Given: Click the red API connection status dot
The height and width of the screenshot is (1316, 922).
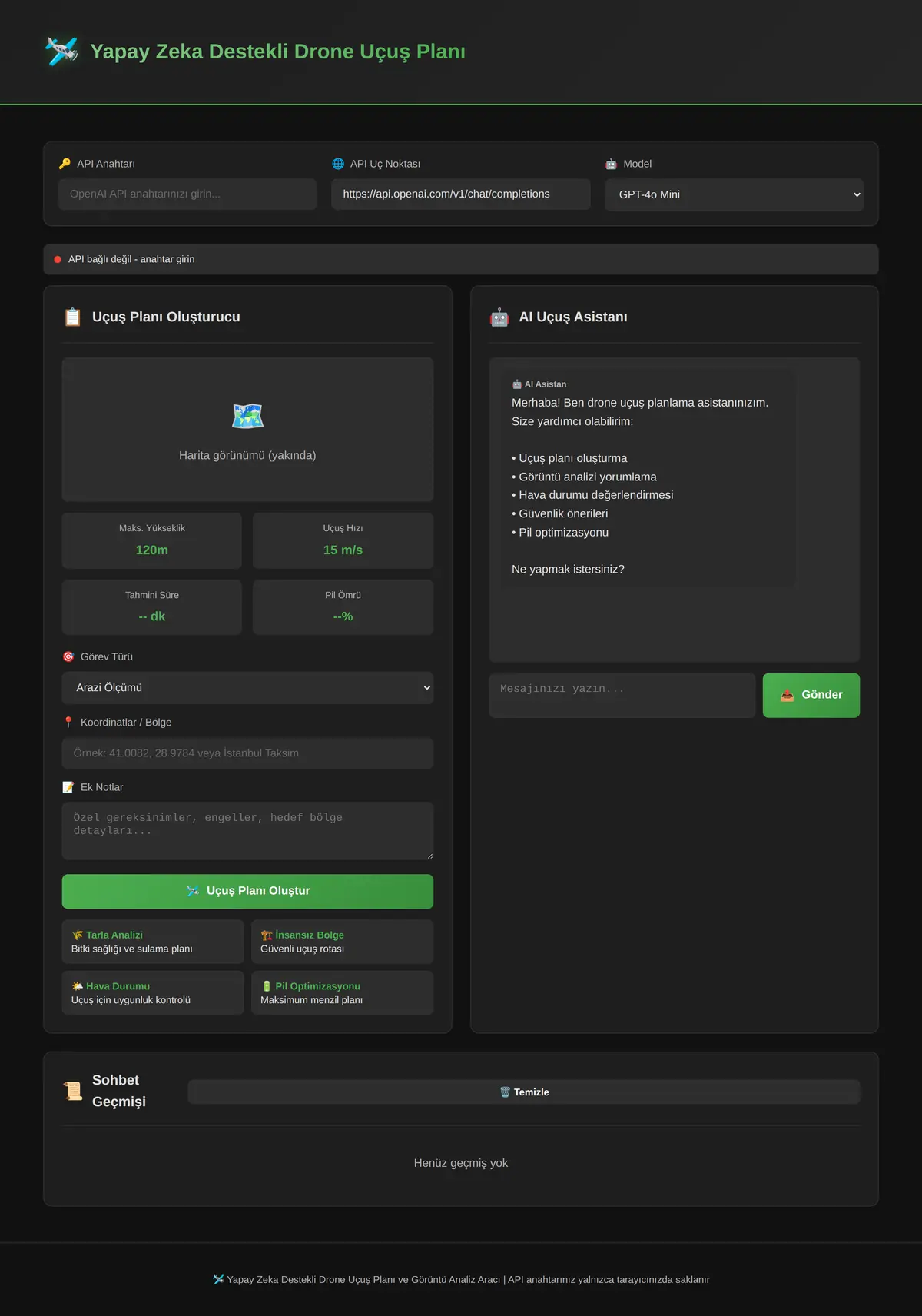Looking at the screenshot, I should tap(58, 260).
